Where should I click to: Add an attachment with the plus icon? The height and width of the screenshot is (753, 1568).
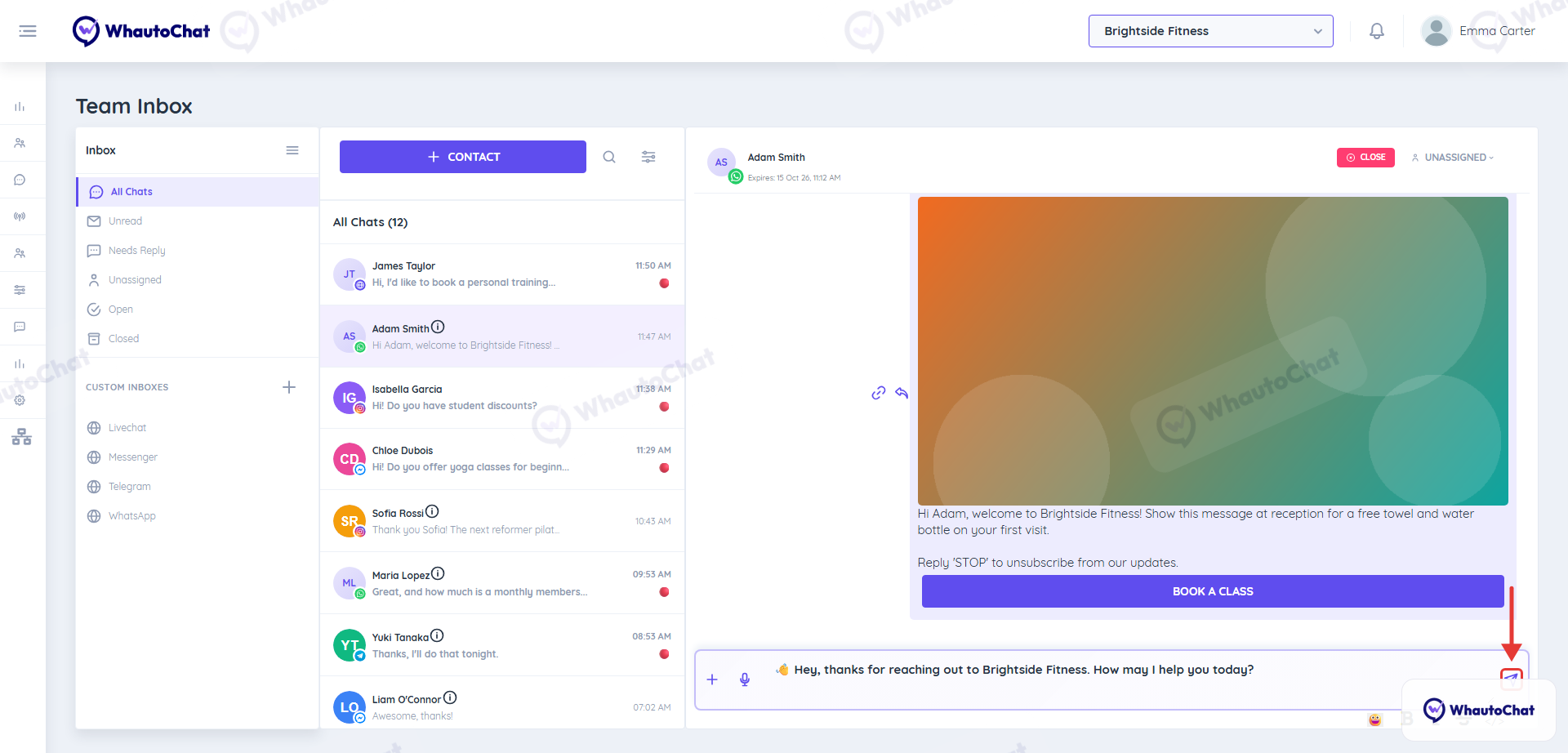tap(712, 679)
